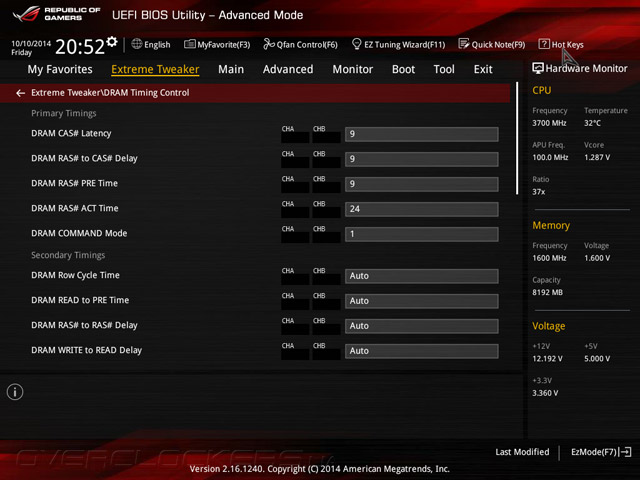Open MyFavorite(F3) list
This screenshot has height=480, width=640.
217,44
